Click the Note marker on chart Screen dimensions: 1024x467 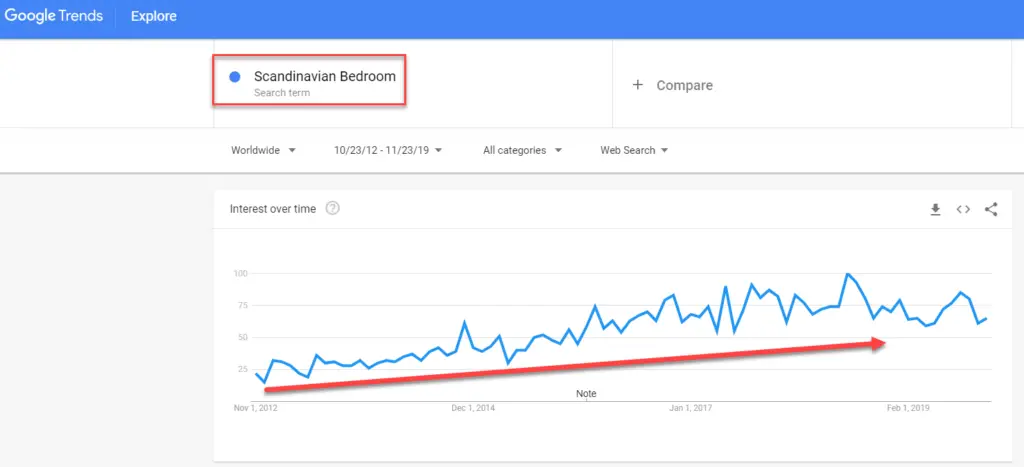click(586, 394)
